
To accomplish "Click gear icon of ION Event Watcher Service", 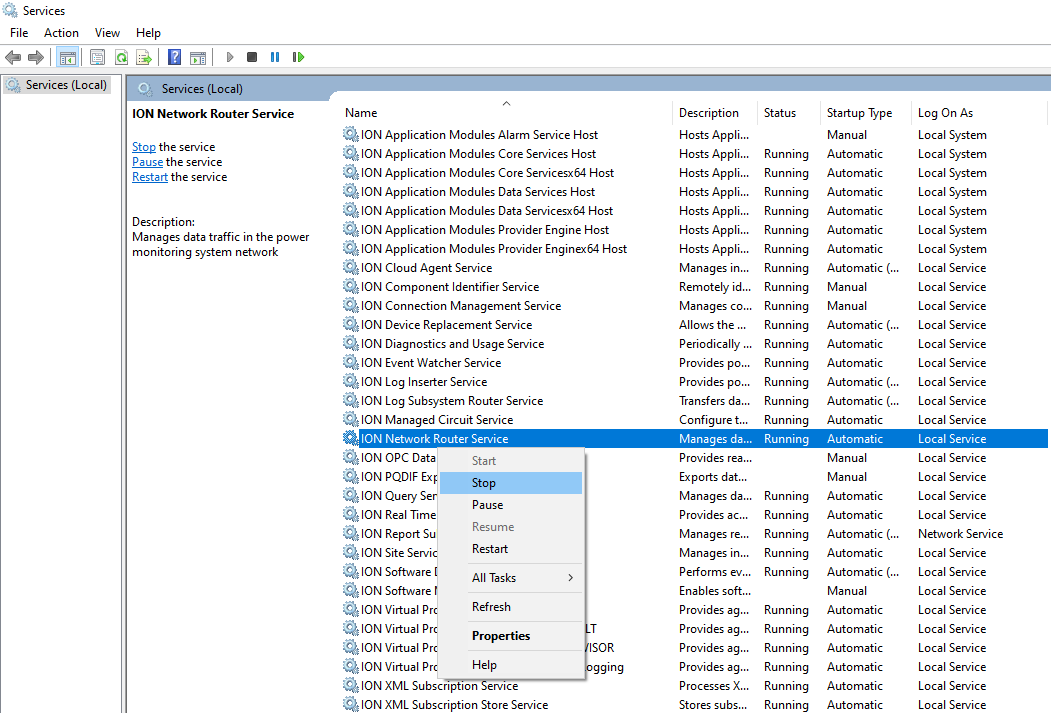I will 351,363.
